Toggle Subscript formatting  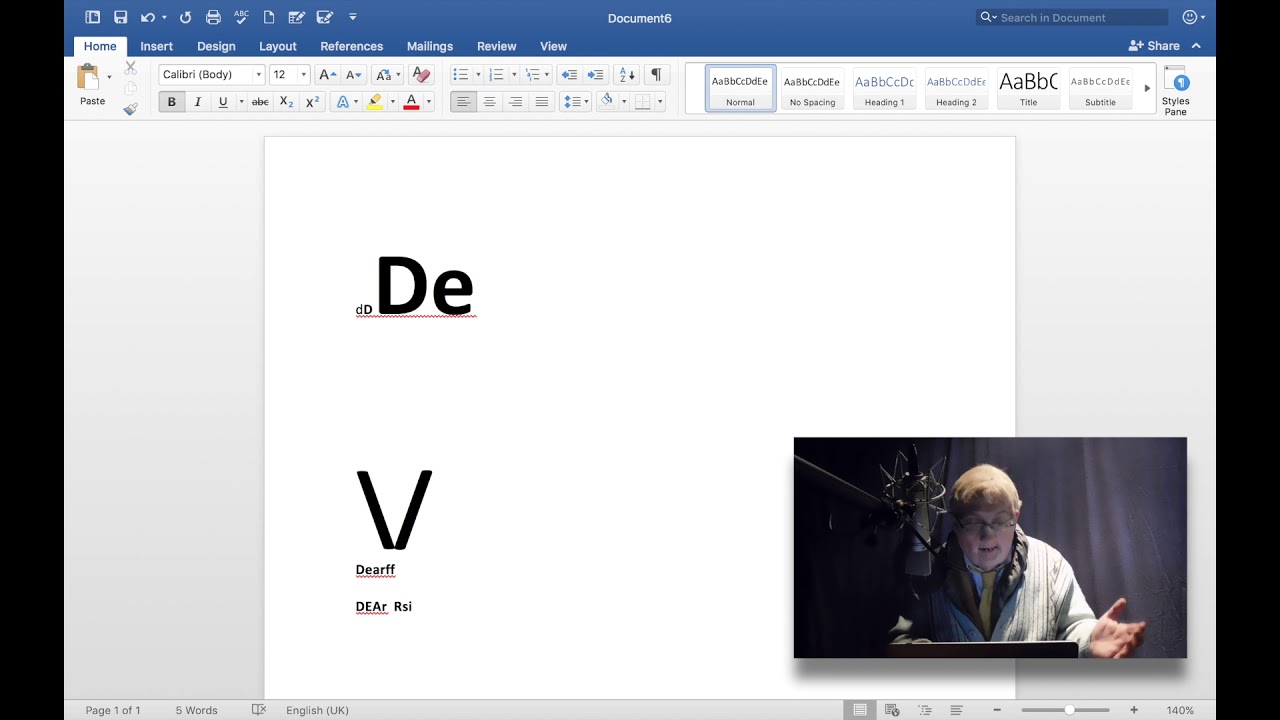(x=286, y=102)
